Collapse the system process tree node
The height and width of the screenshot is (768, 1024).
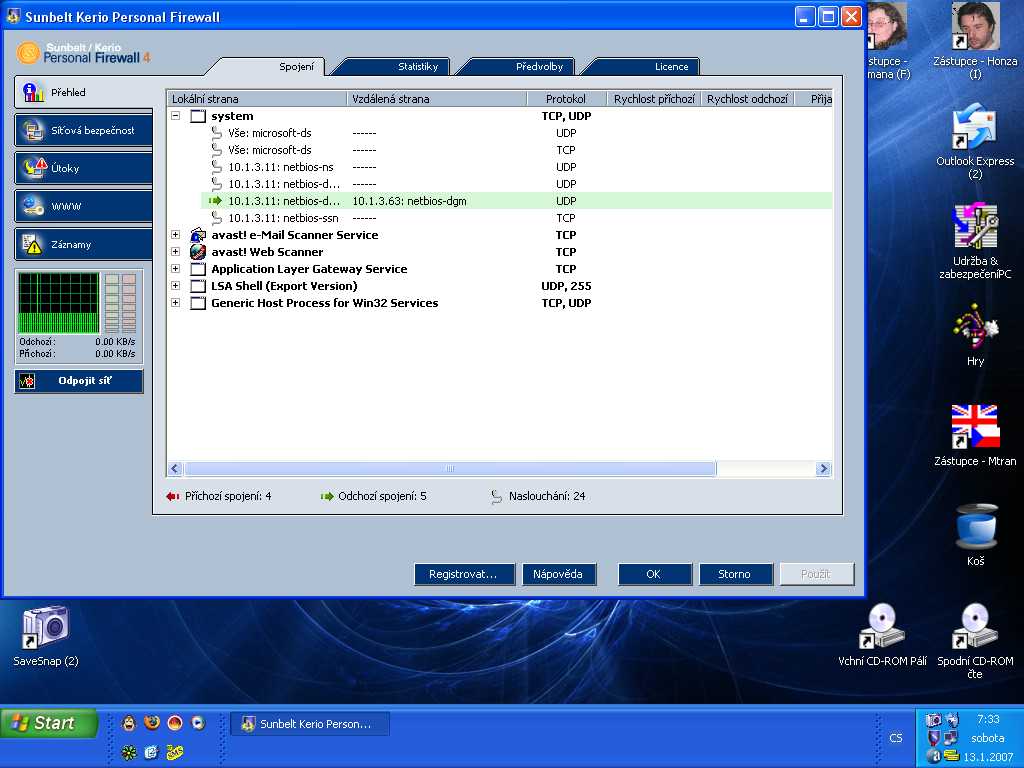[x=176, y=116]
